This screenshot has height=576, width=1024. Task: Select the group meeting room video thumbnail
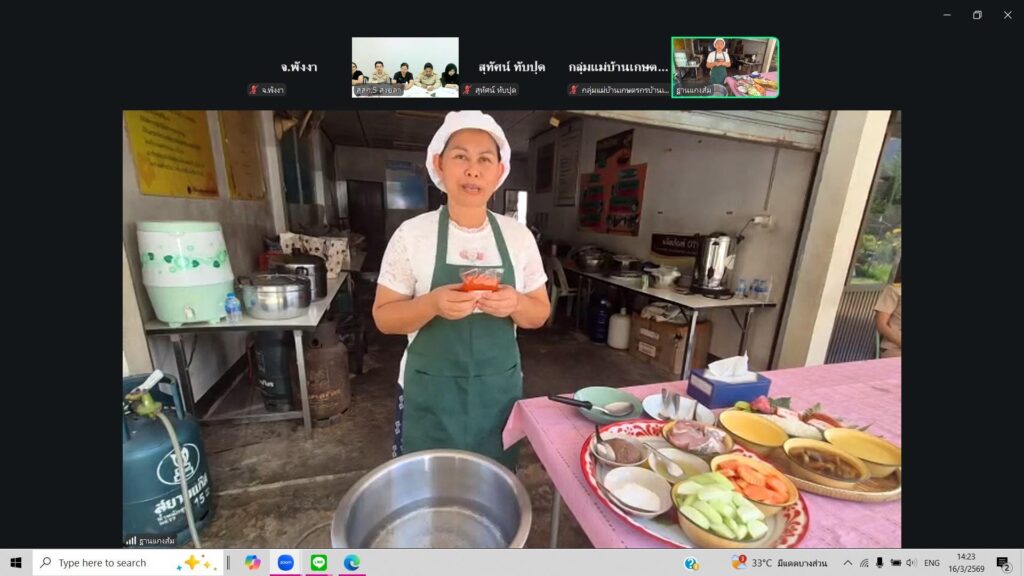pyautogui.click(x=405, y=67)
